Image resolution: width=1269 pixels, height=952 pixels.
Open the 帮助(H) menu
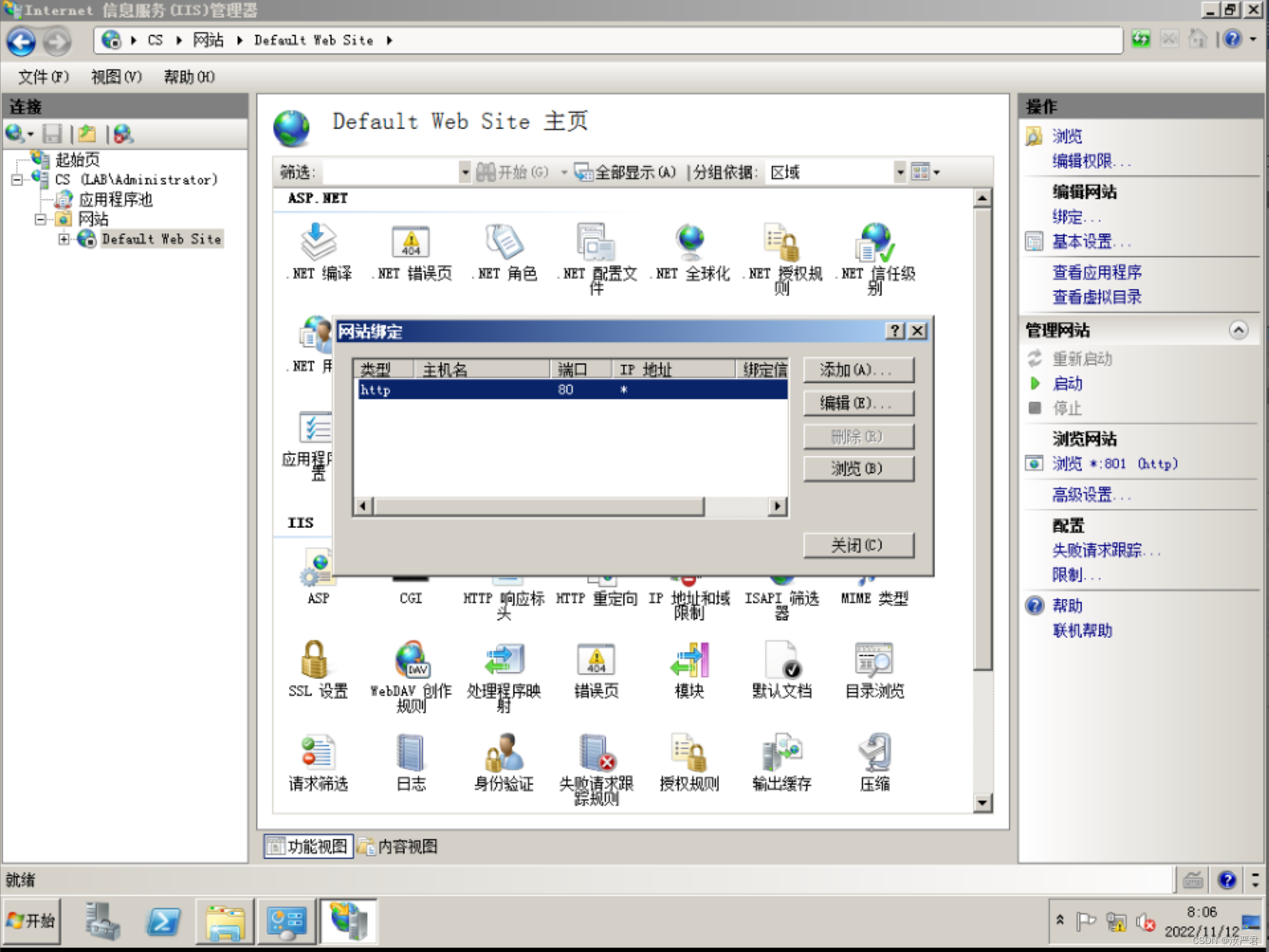pyautogui.click(x=189, y=77)
